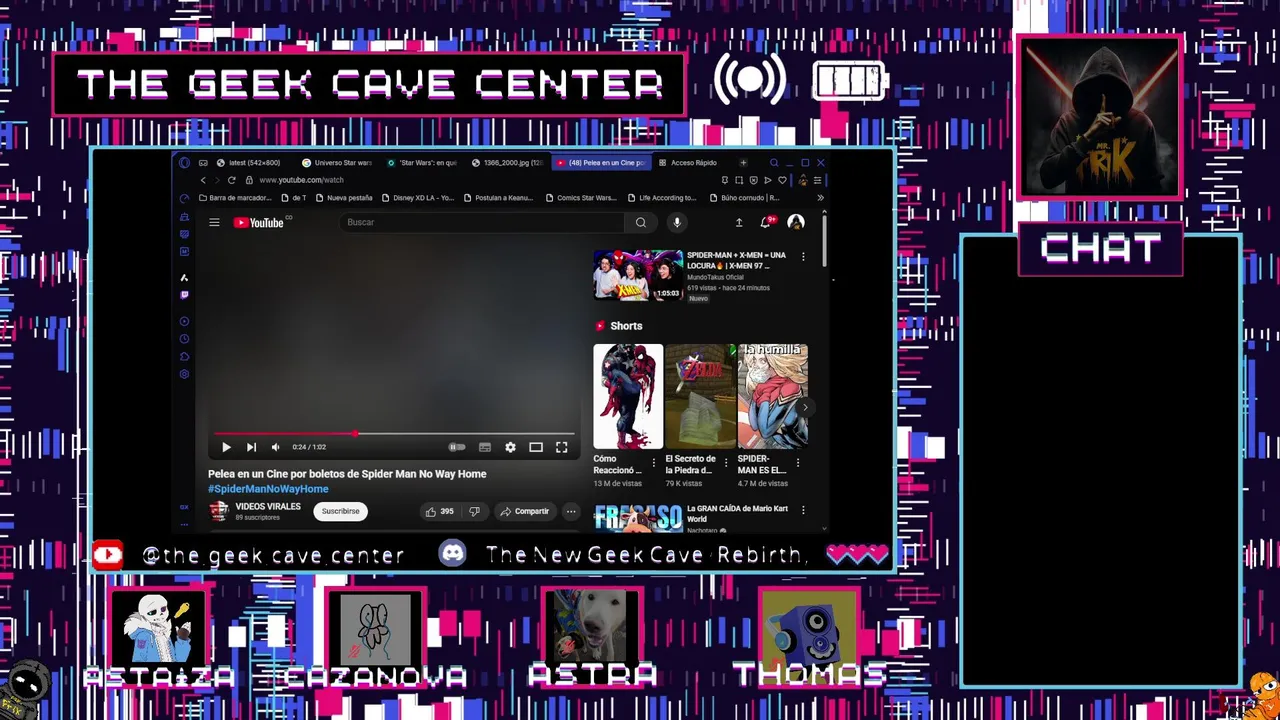Select the 'Pelea en un Cine' YouTube tab
The width and height of the screenshot is (1280, 720).
pyautogui.click(x=600, y=162)
